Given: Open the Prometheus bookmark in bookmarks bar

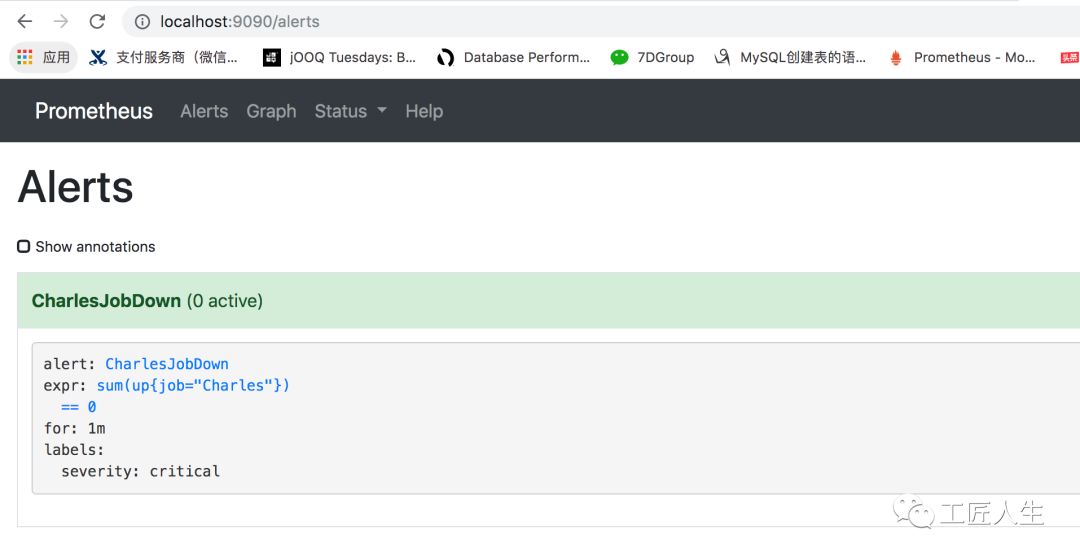Looking at the screenshot, I should click(962, 57).
